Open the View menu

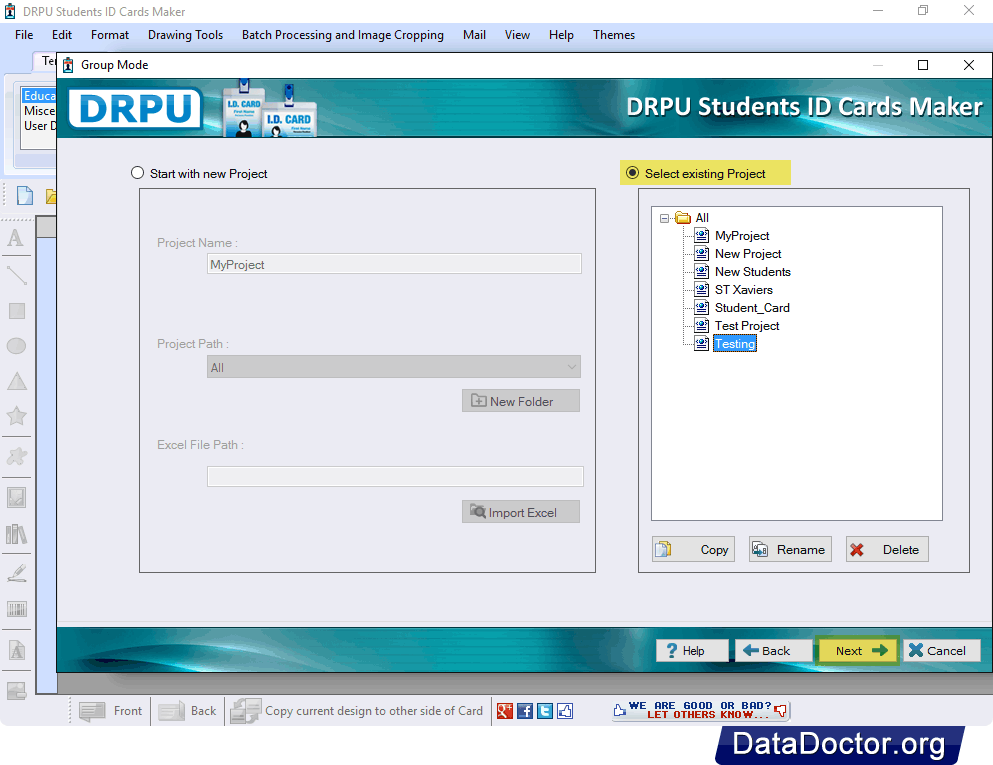(x=517, y=35)
